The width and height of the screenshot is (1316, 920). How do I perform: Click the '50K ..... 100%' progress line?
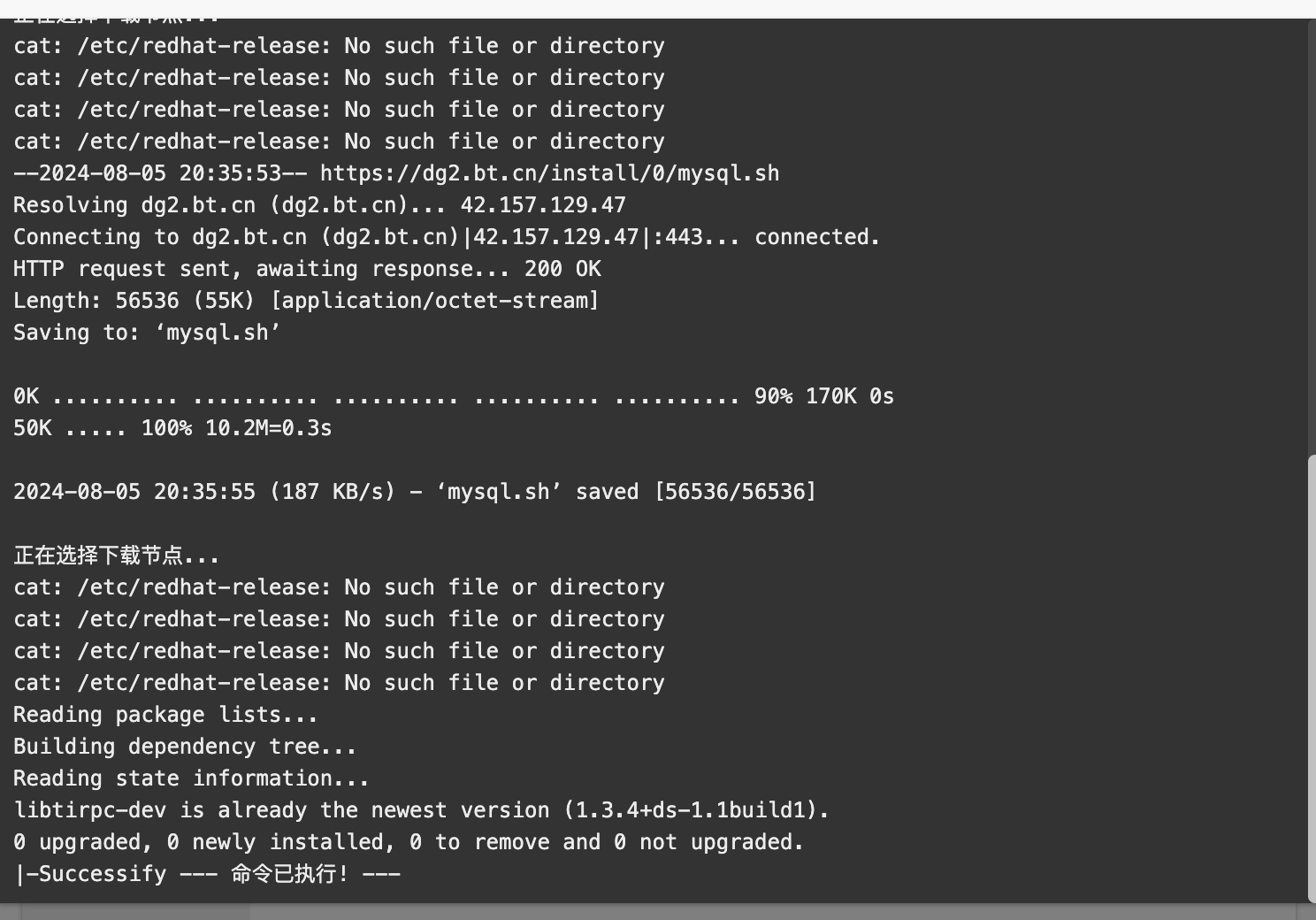[172, 428]
